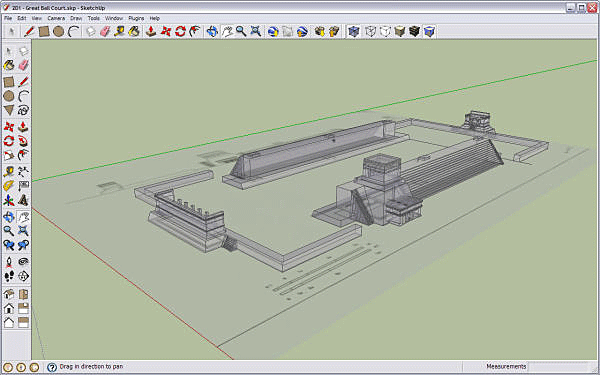Select the Polygon tool in left toolset

point(9,111)
